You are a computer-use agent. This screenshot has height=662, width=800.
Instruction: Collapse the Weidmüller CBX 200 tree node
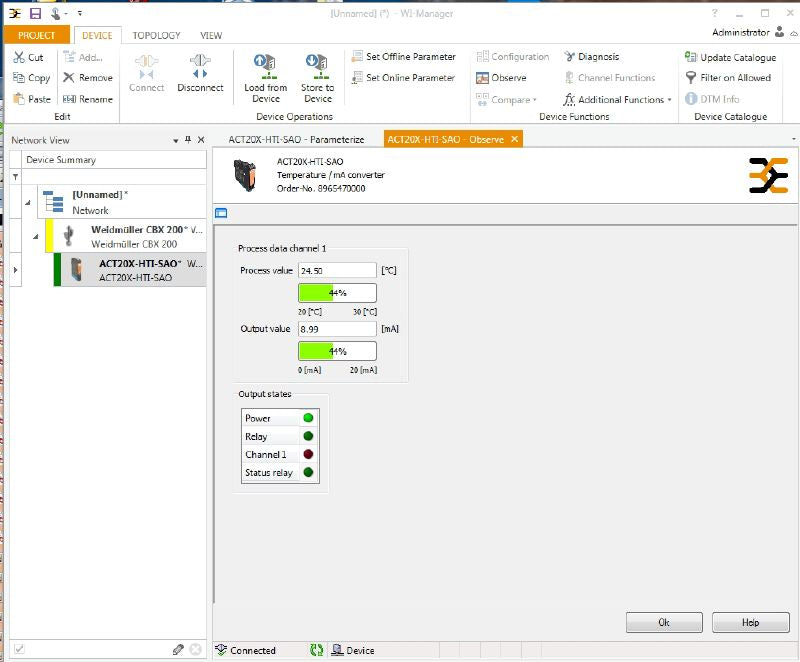37,236
